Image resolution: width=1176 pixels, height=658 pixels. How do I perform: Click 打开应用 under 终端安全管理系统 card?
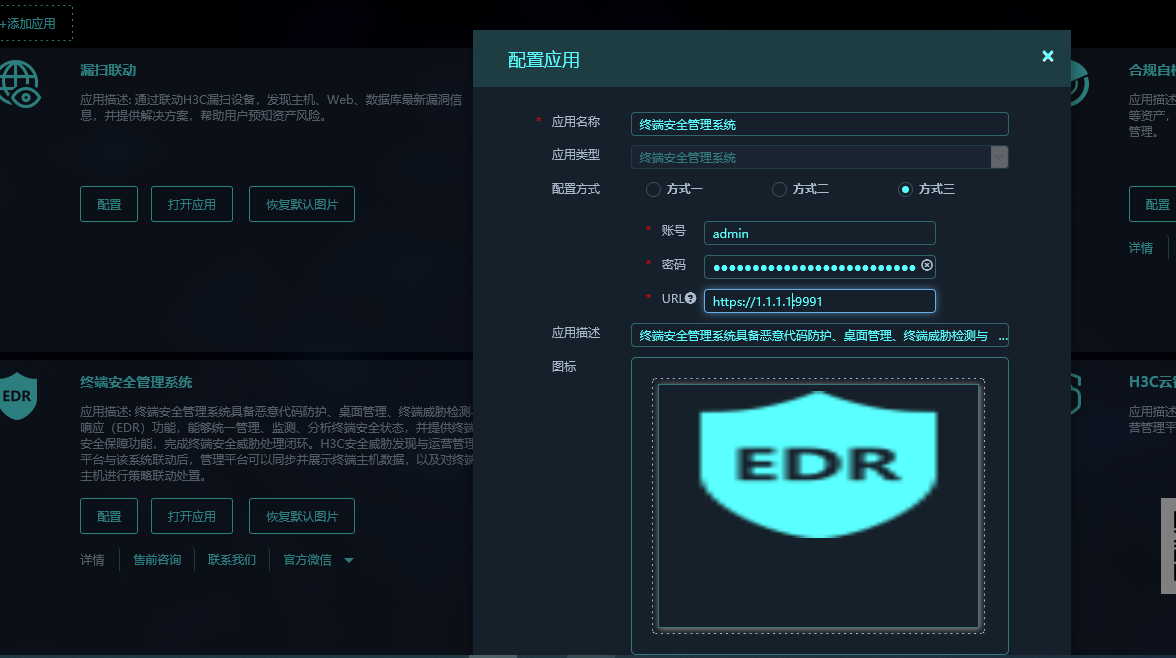click(x=192, y=516)
